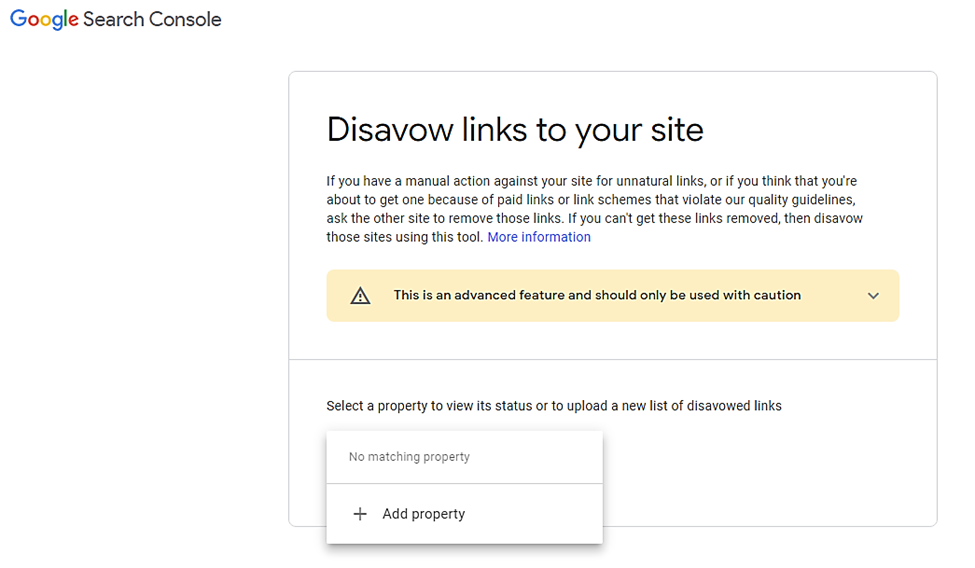Click the Select a property instruction text
The image size is (975, 568).
pos(553,406)
